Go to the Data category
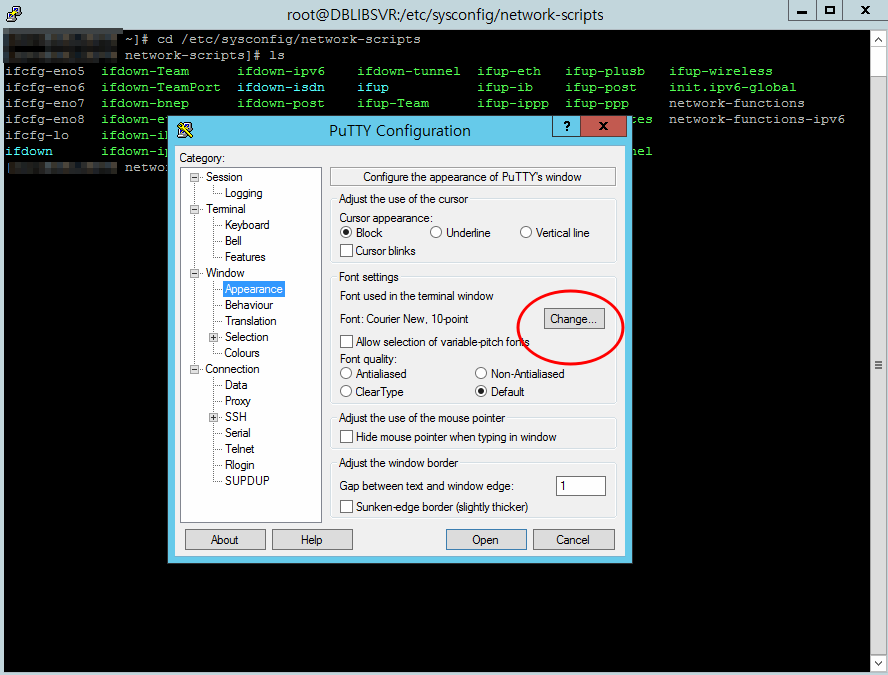 [x=236, y=385]
